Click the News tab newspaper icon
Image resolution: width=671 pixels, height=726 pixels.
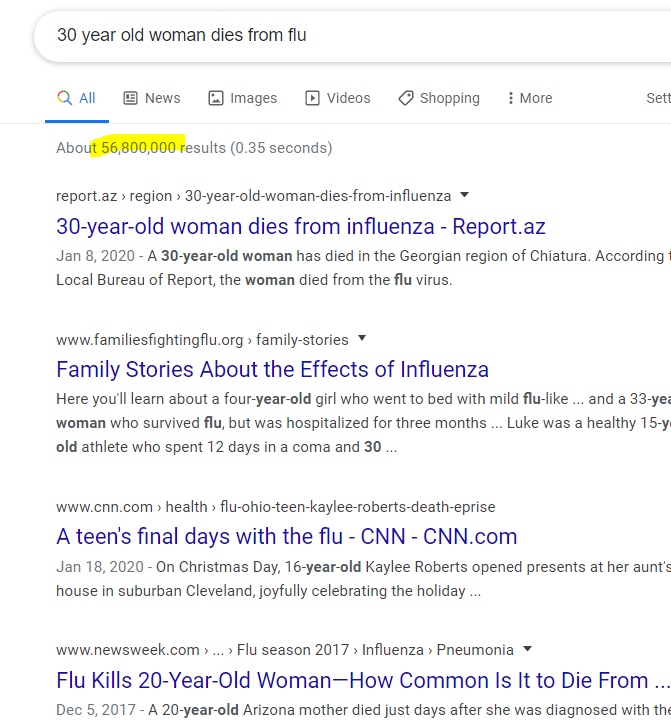(130, 98)
